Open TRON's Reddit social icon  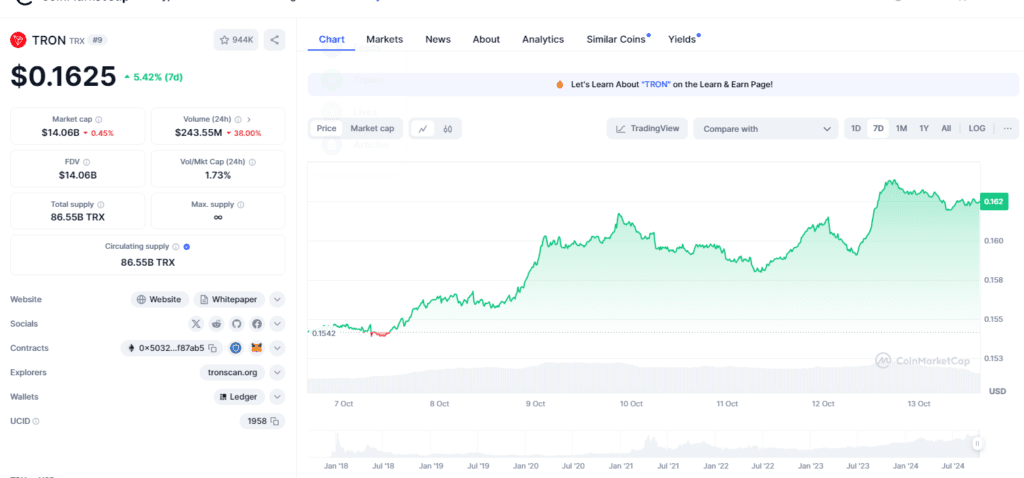coord(216,324)
